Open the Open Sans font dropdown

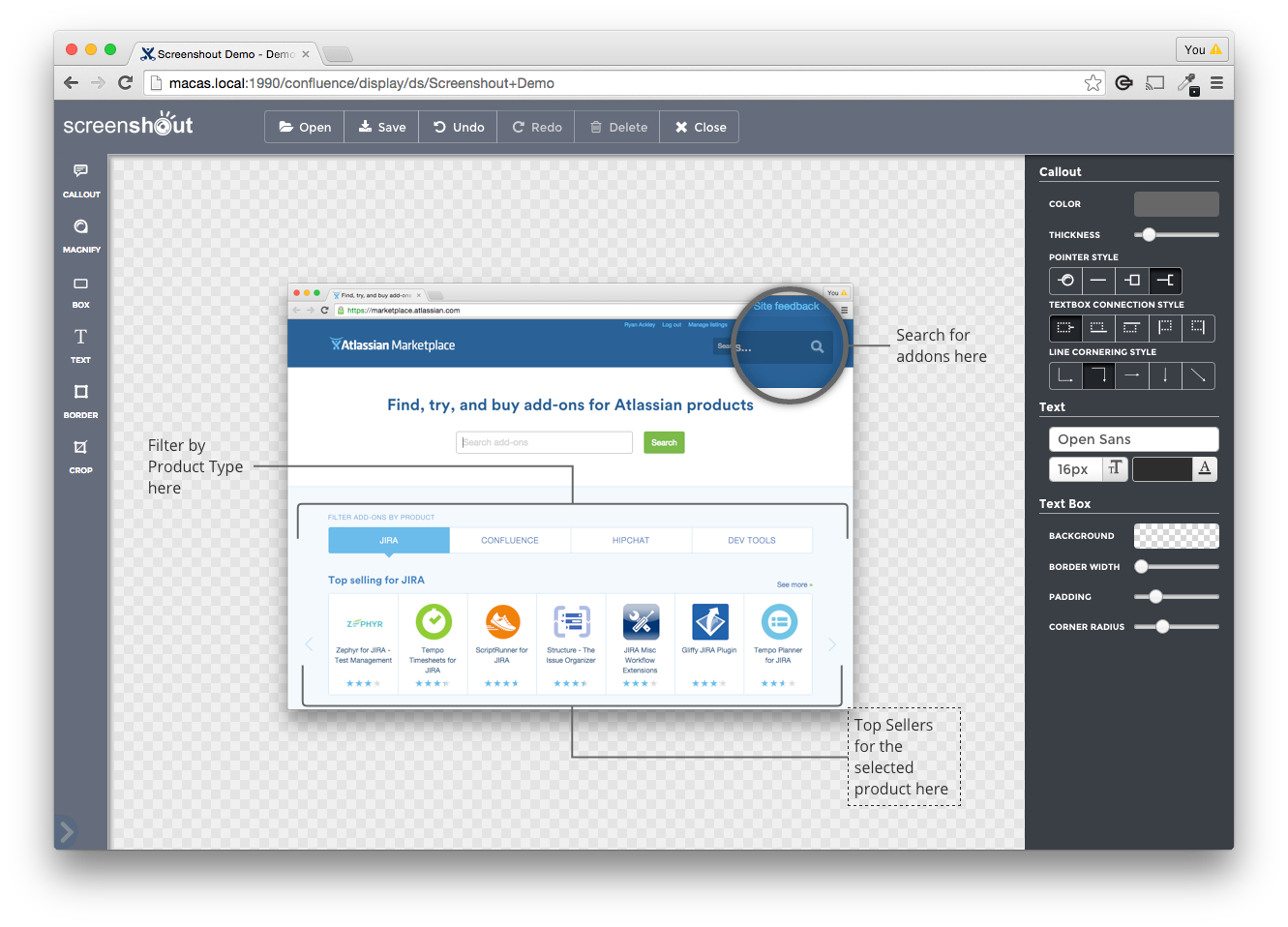pos(1133,439)
